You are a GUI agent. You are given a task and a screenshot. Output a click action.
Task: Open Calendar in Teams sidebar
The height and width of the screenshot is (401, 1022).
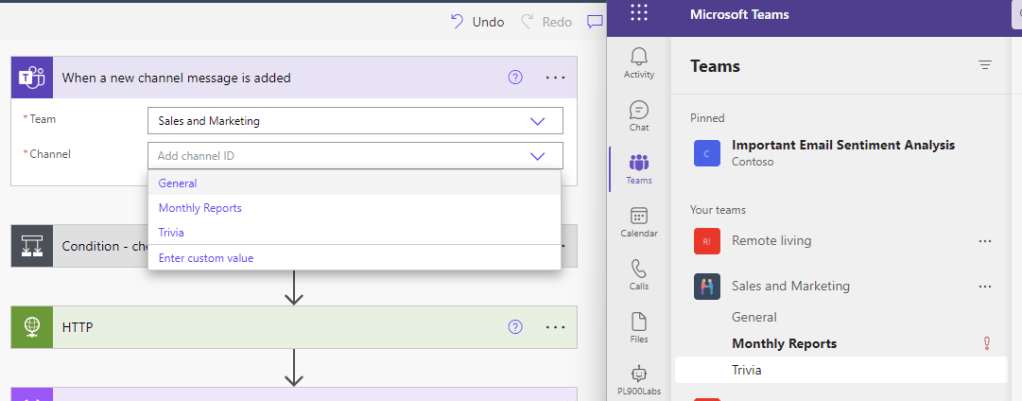coord(639,222)
